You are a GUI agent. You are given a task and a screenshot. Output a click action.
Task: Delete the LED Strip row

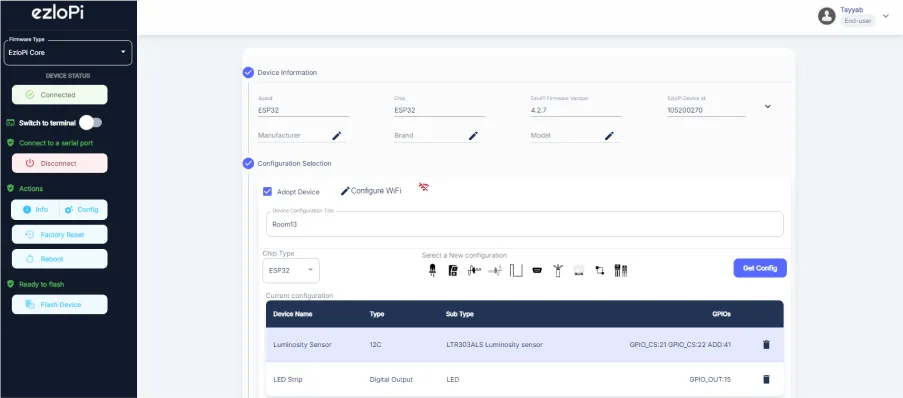tap(766, 379)
